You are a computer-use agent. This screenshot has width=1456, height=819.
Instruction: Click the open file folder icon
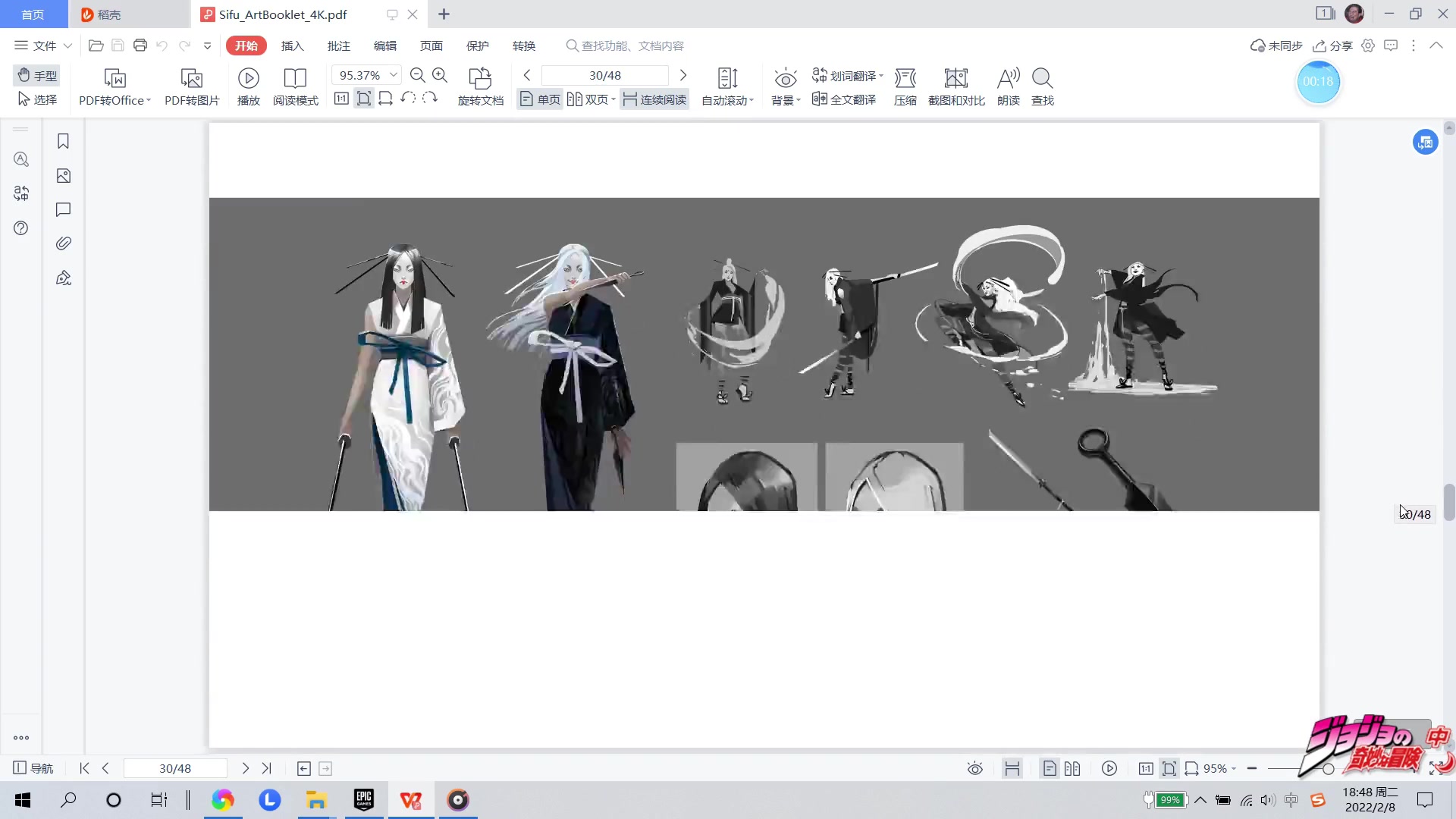coord(96,45)
